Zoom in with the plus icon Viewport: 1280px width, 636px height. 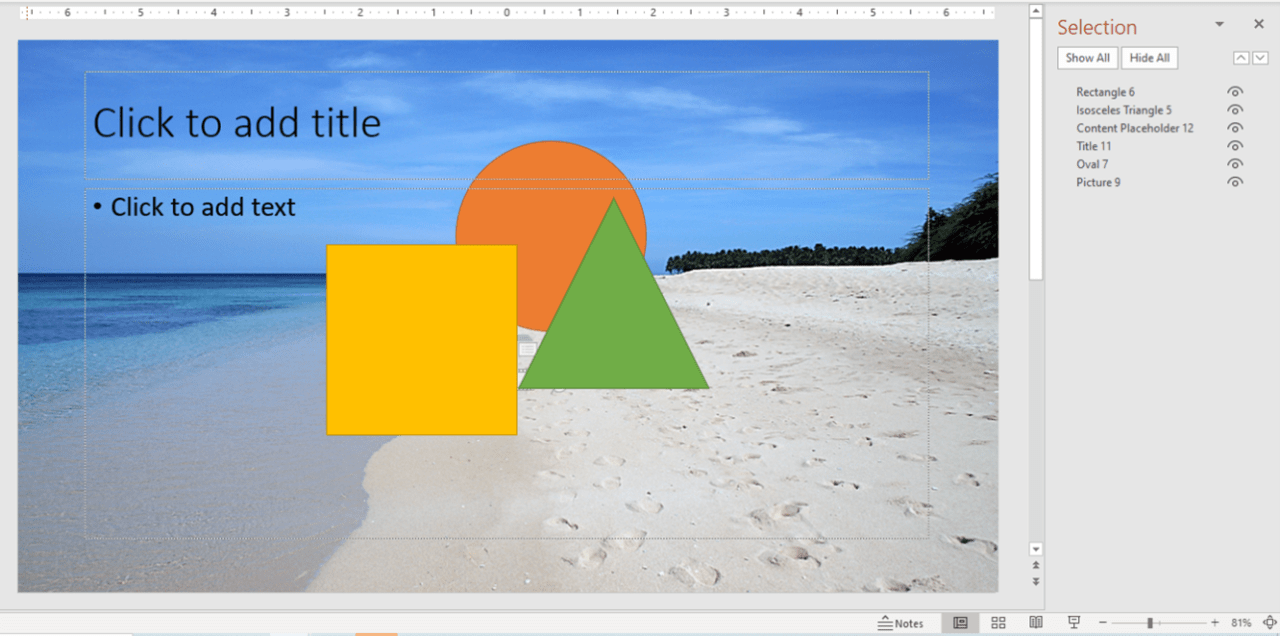pyautogui.click(x=1215, y=622)
